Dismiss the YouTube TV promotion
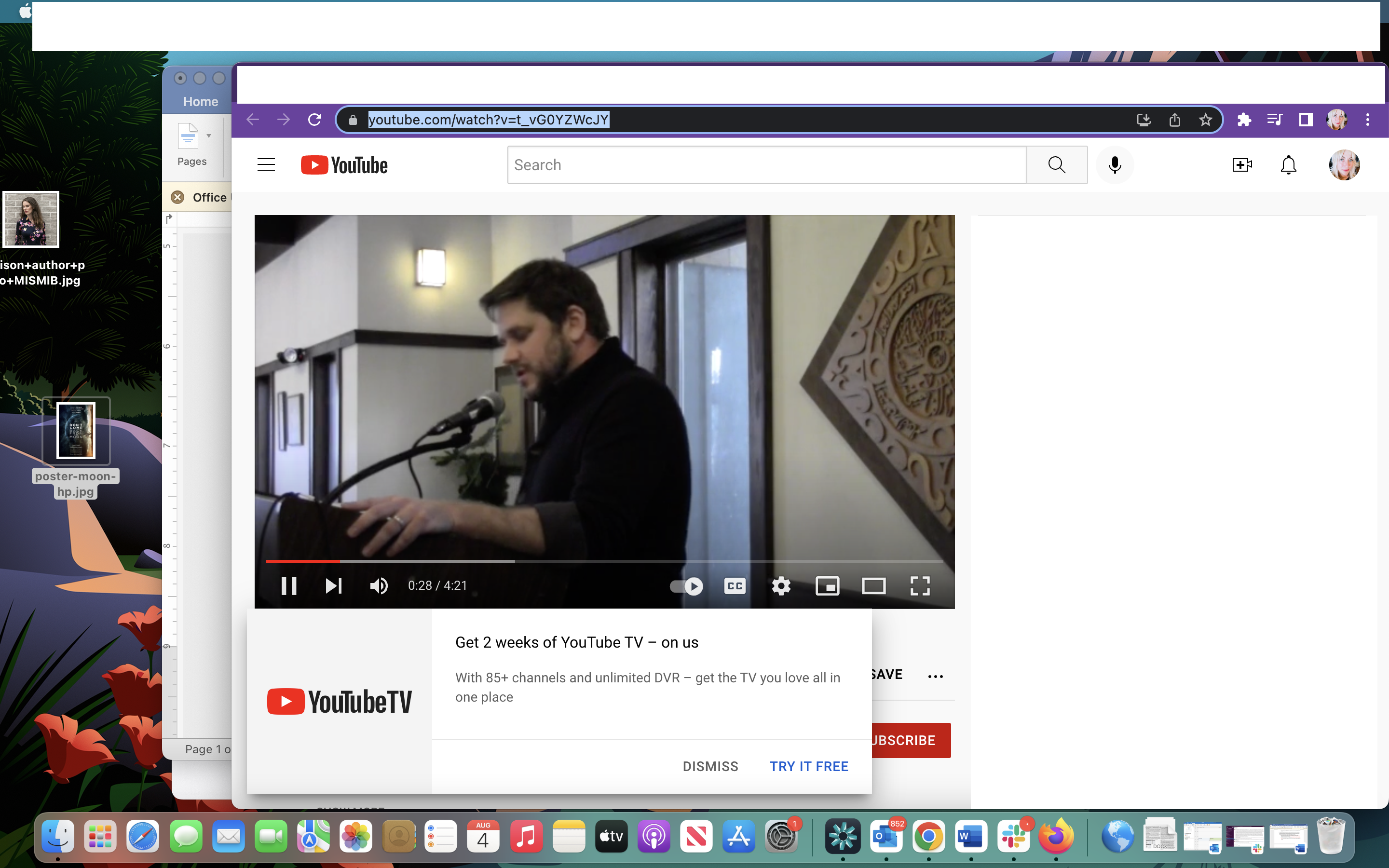This screenshot has width=1389, height=868. pos(710,766)
